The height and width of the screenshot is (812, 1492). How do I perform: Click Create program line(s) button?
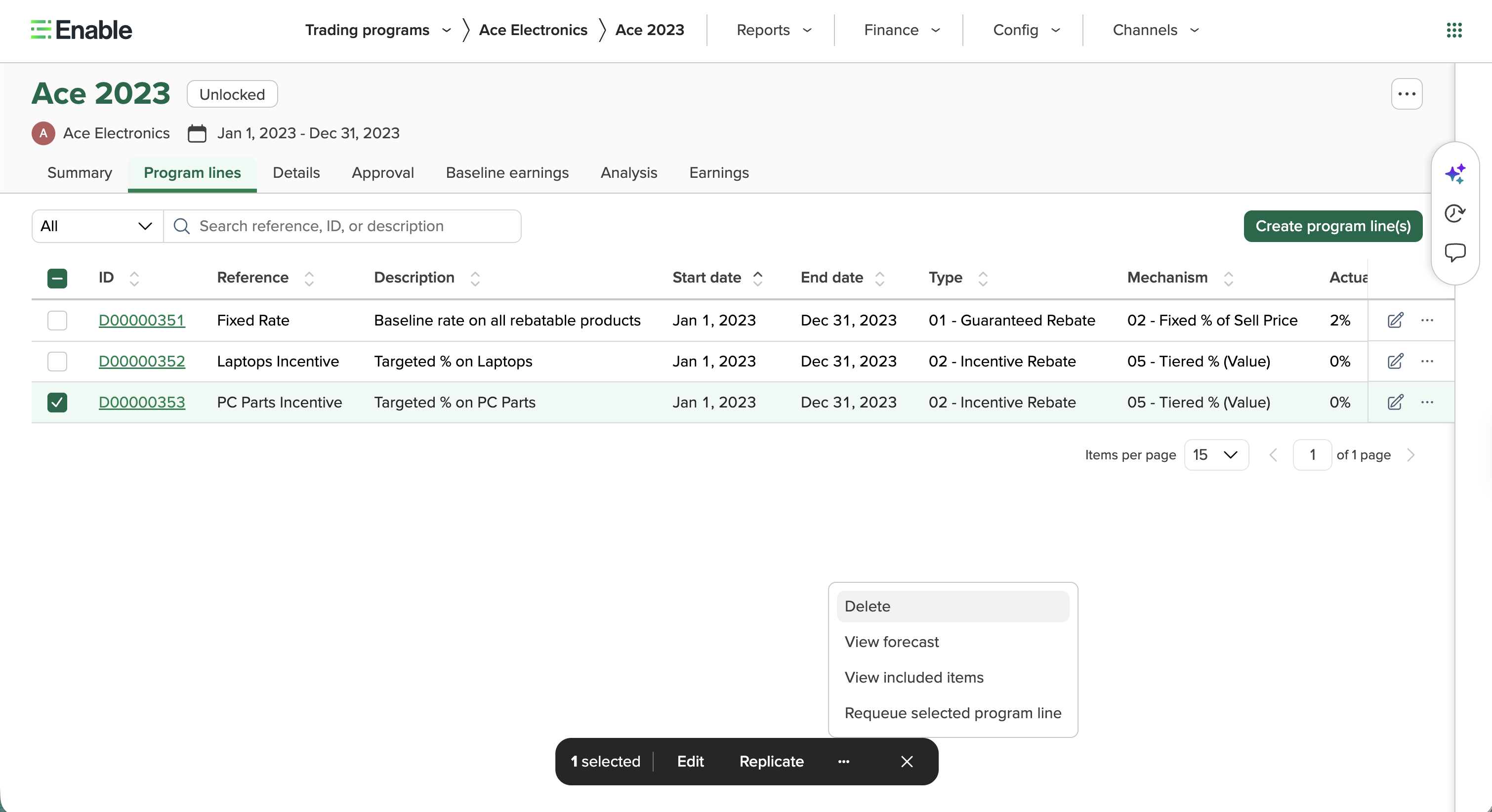[x=1333, y=226]
